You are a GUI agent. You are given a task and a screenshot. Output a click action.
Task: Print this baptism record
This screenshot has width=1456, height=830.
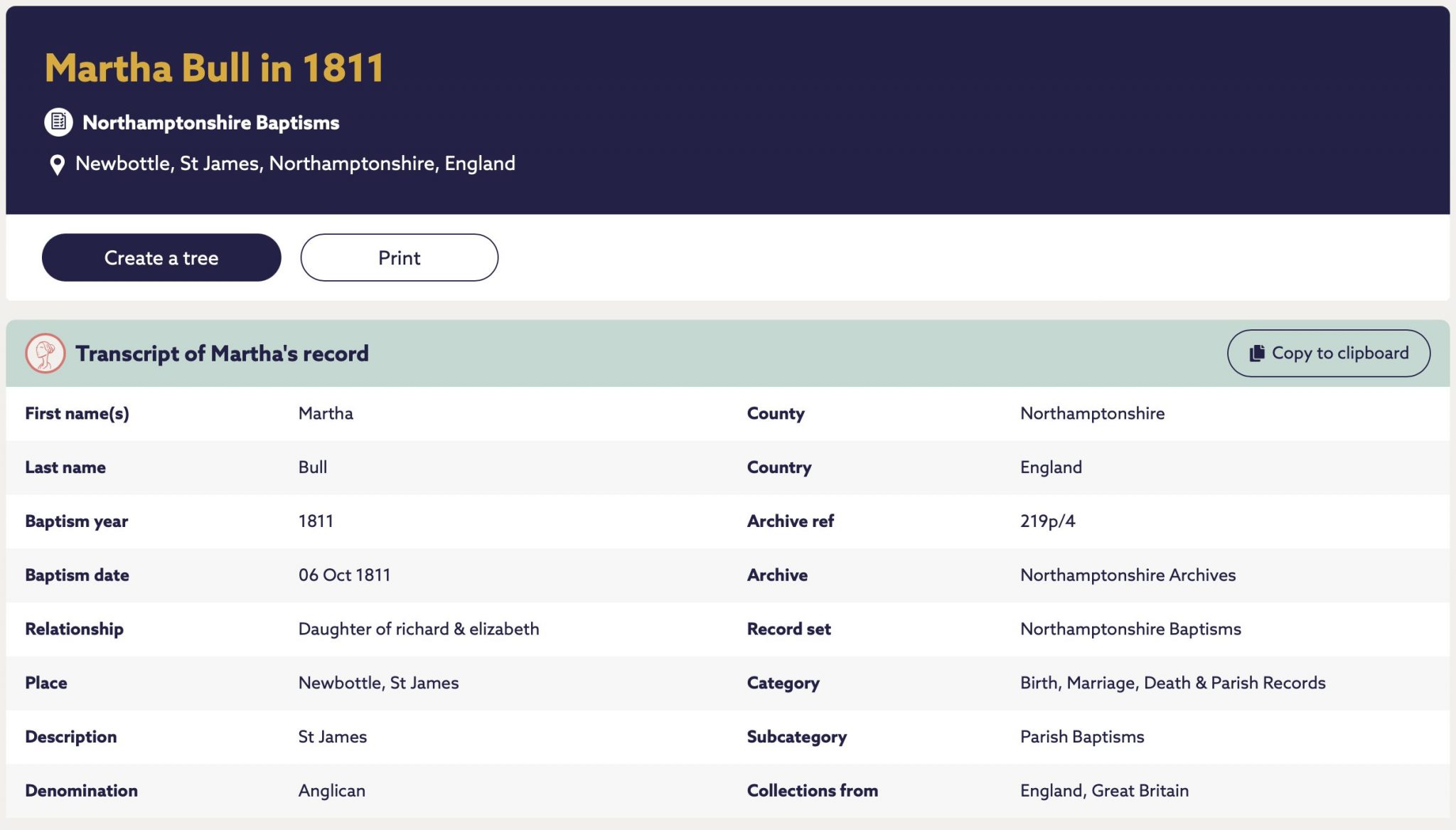(399, 257)
